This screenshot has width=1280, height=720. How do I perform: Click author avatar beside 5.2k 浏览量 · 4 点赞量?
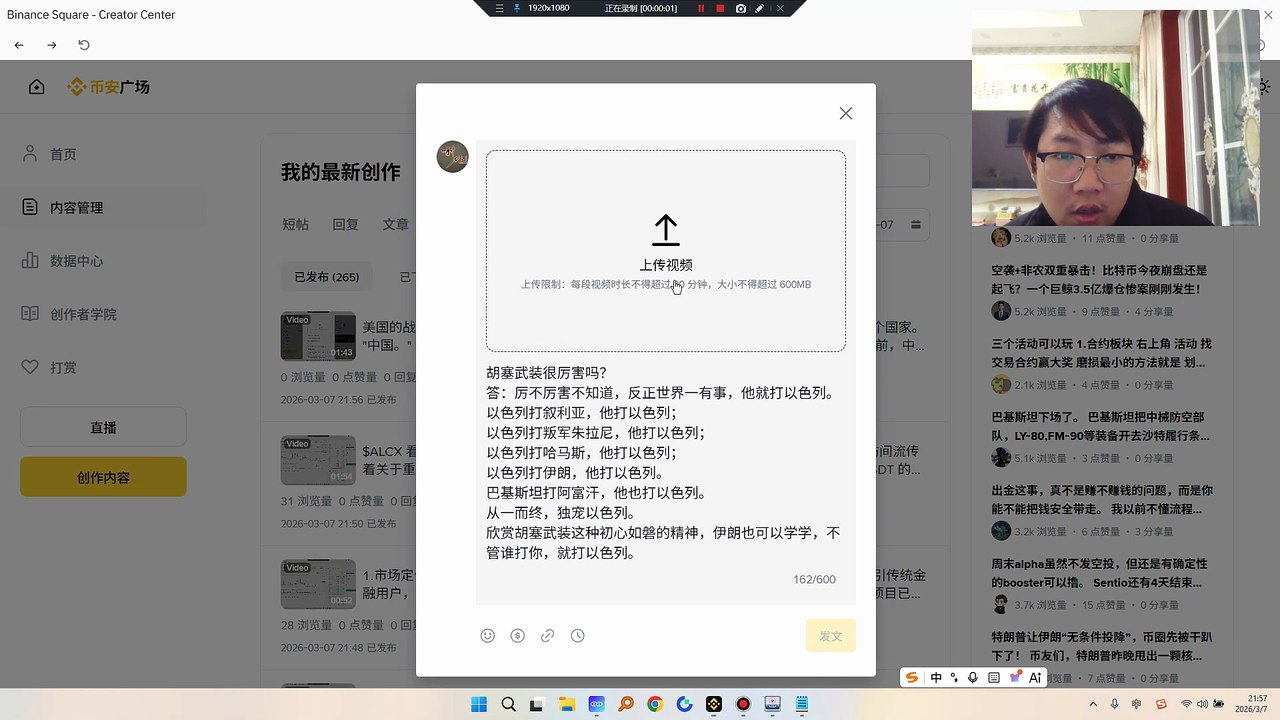pyautogui.click(x=1001, y=311)
